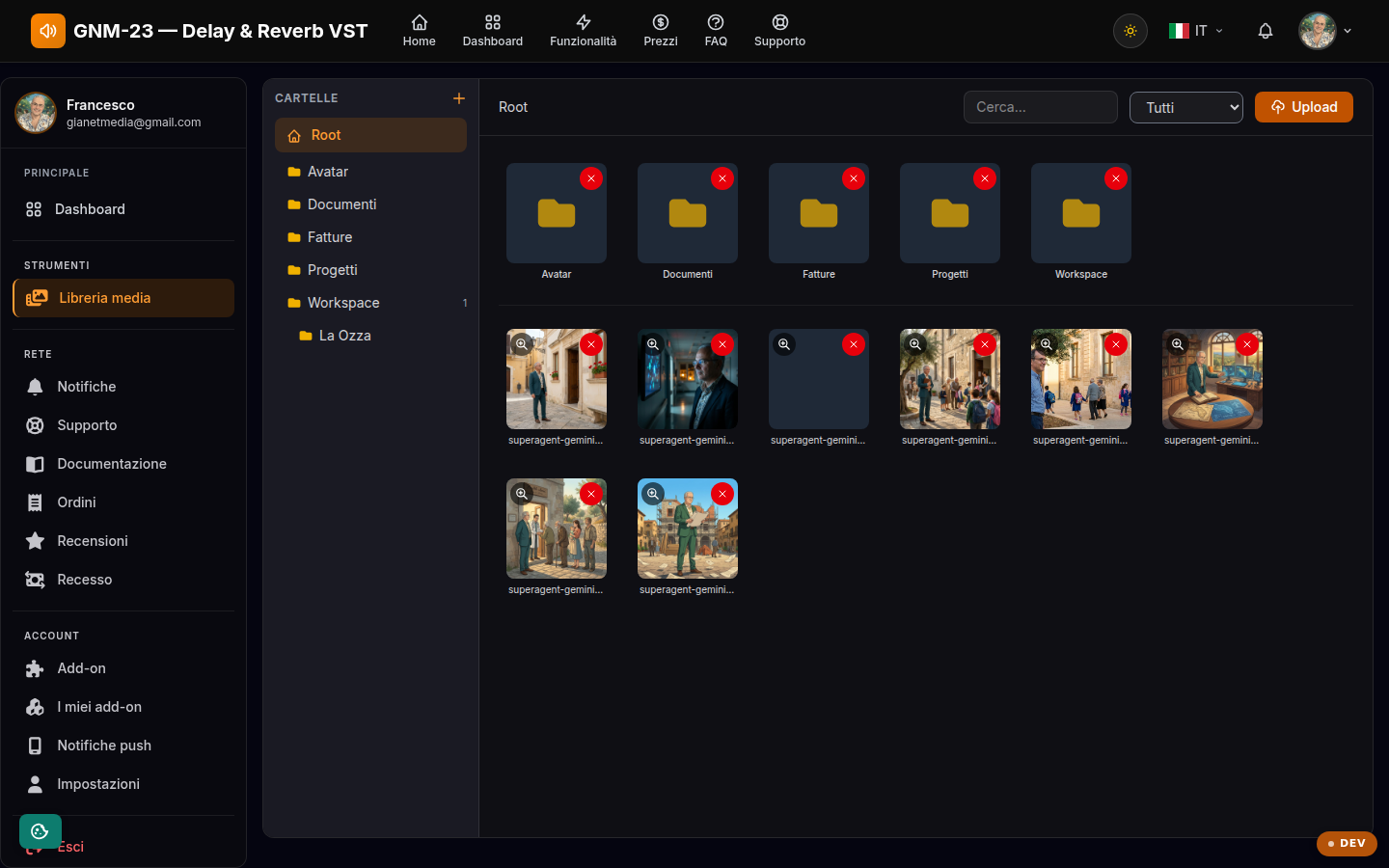Open the IT language dropdown

[1196, 31]
